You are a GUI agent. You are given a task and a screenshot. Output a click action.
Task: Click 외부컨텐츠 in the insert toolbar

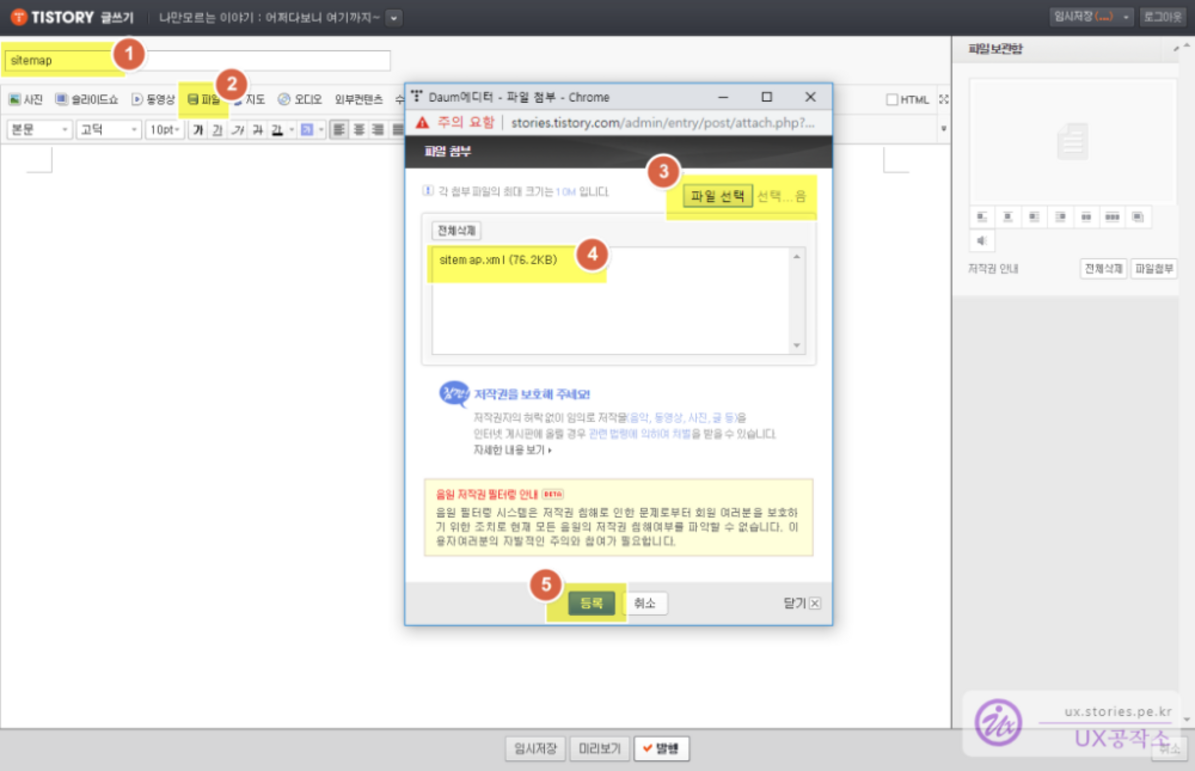tap(358, 100)
